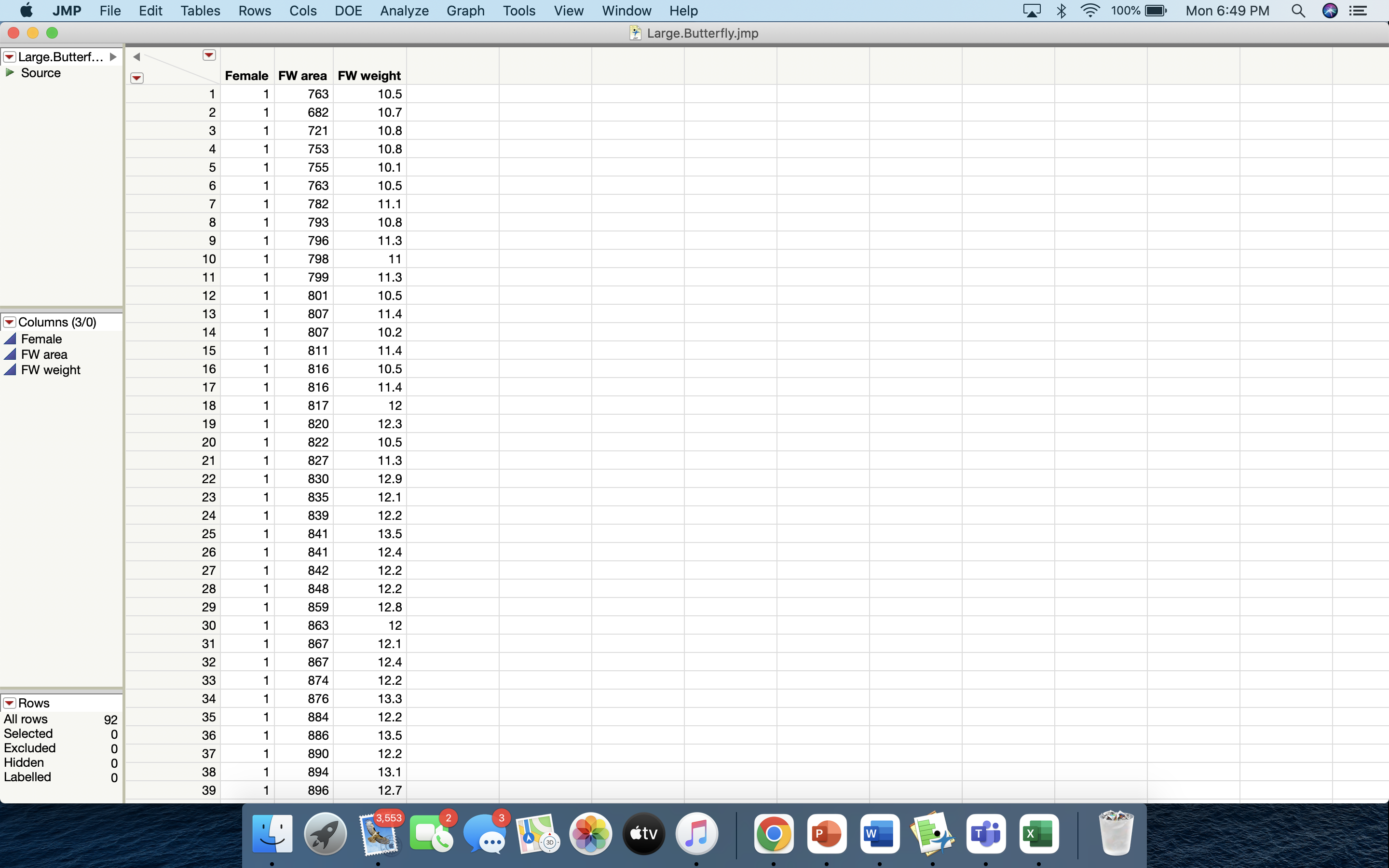The height and width of the screenshot is (868, 1389).
Task: Click the left-pointing panel collapse triangle above rows
Action: click(x=136, y=56)
